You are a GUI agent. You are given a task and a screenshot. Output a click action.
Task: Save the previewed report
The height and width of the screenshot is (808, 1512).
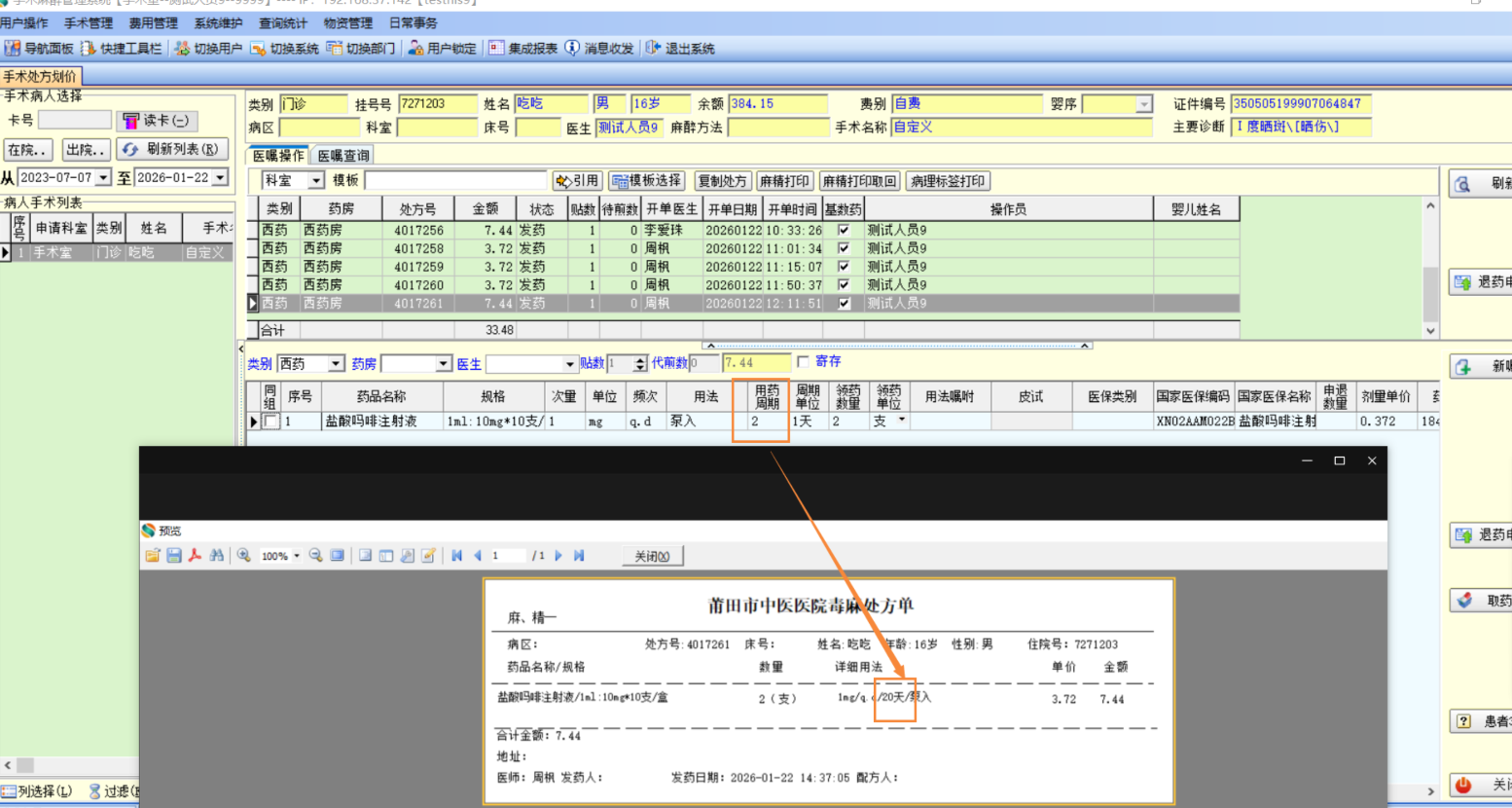174,556
